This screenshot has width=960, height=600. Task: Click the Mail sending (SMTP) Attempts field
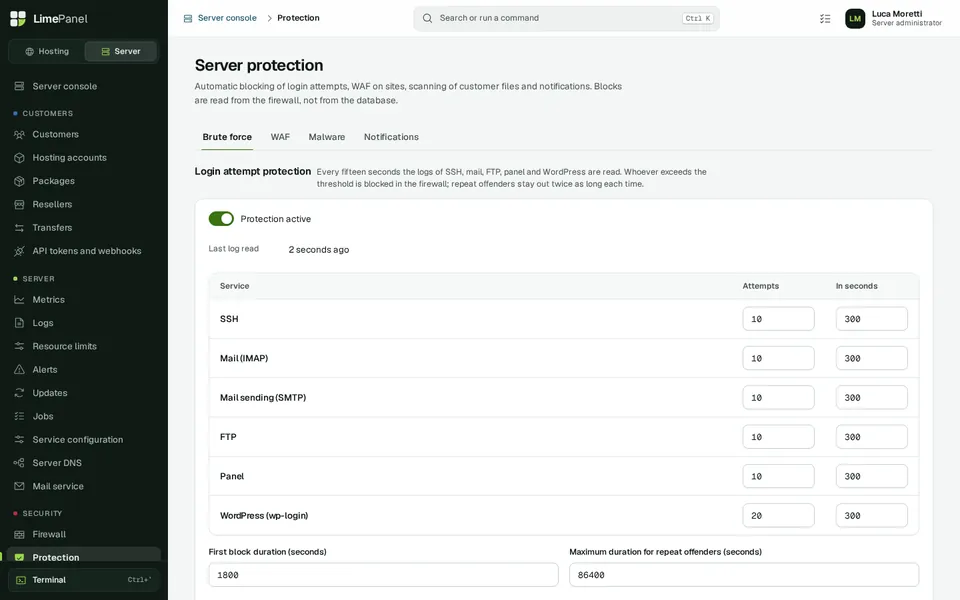click(778, 397)
